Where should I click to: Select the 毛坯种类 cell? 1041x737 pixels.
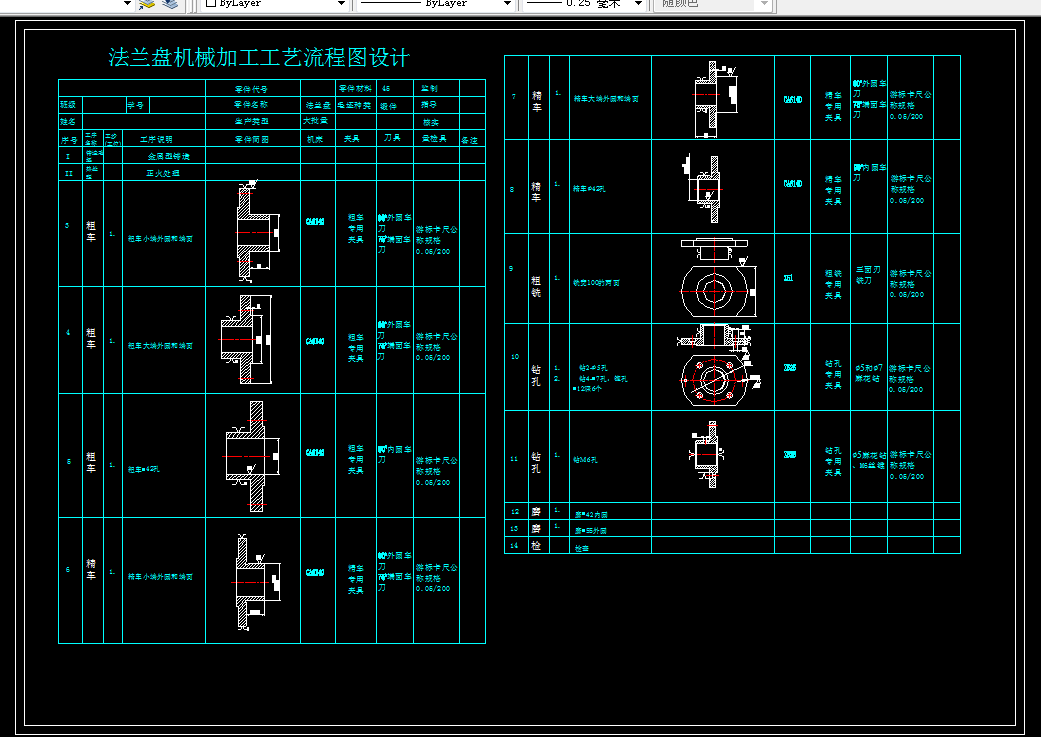pos(354,106)
